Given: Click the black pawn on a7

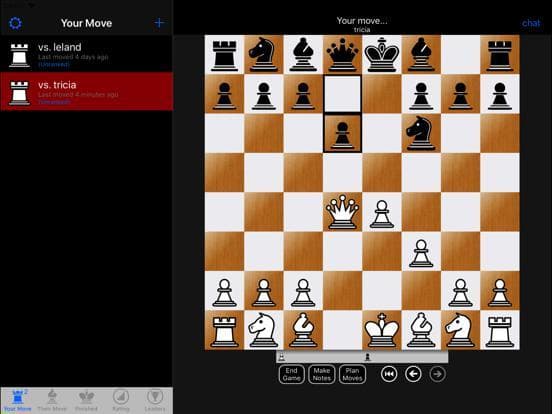Looking at the screenshot, I should click(224, 95).
